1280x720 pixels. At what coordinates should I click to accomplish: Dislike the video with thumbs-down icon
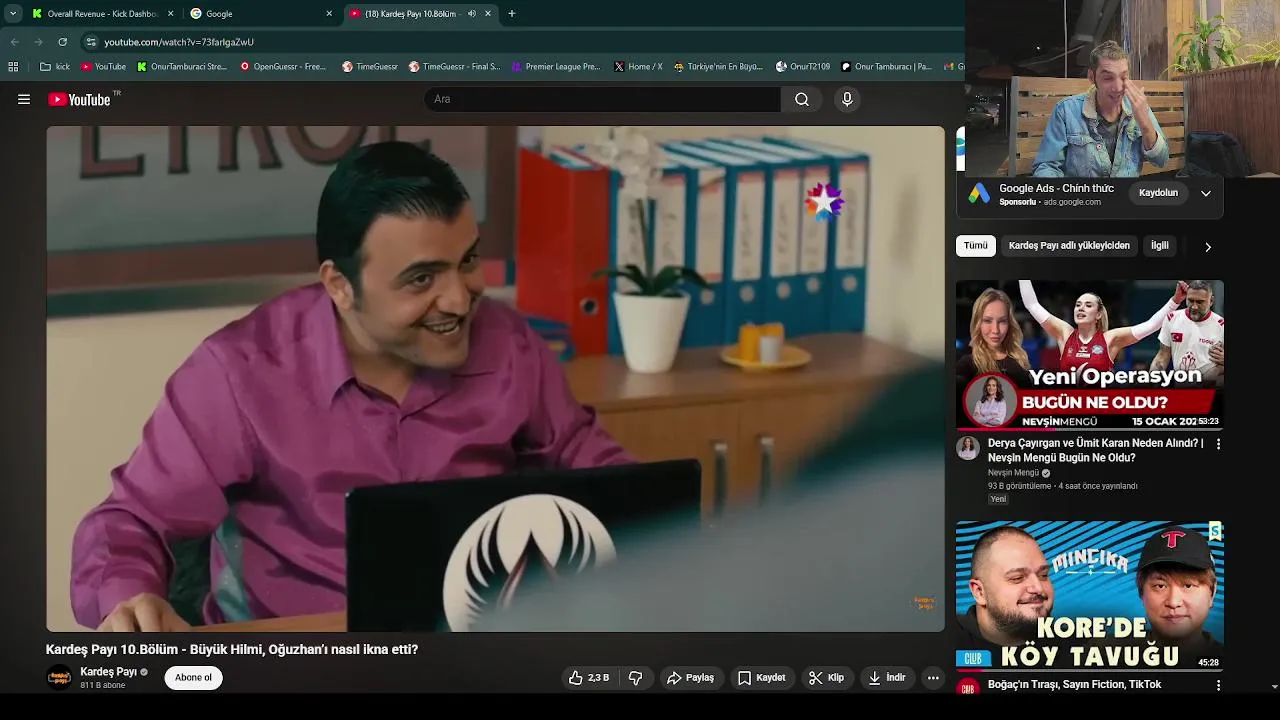point(635,678)
